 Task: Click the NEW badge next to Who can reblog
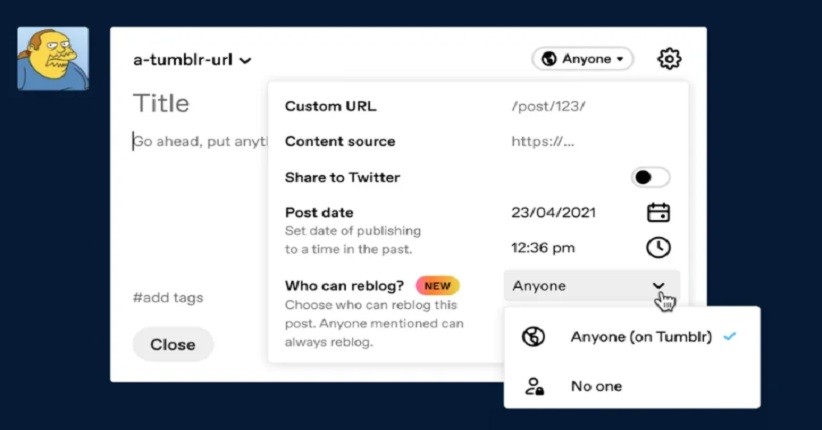tap(437, 286)
